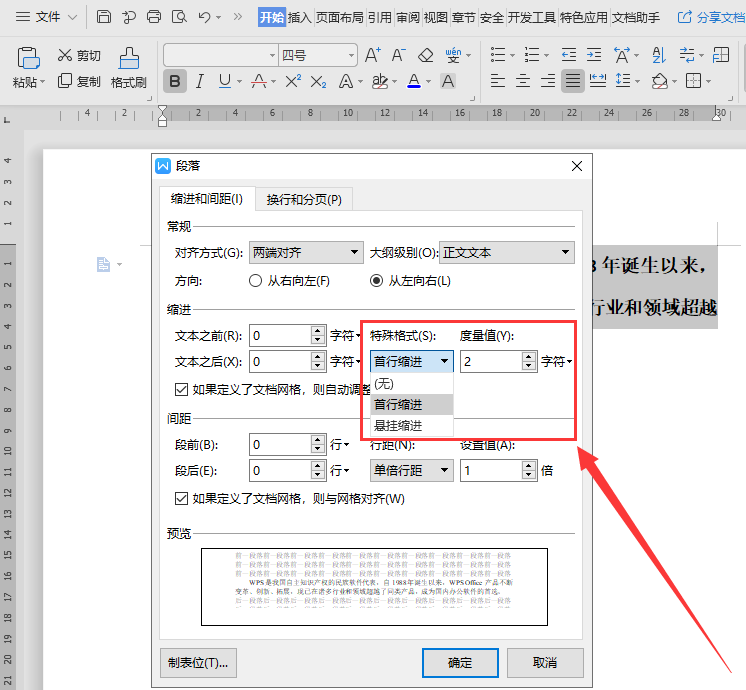Increase font size with A+ icon
746x690 pixels.
click(373, 55)
